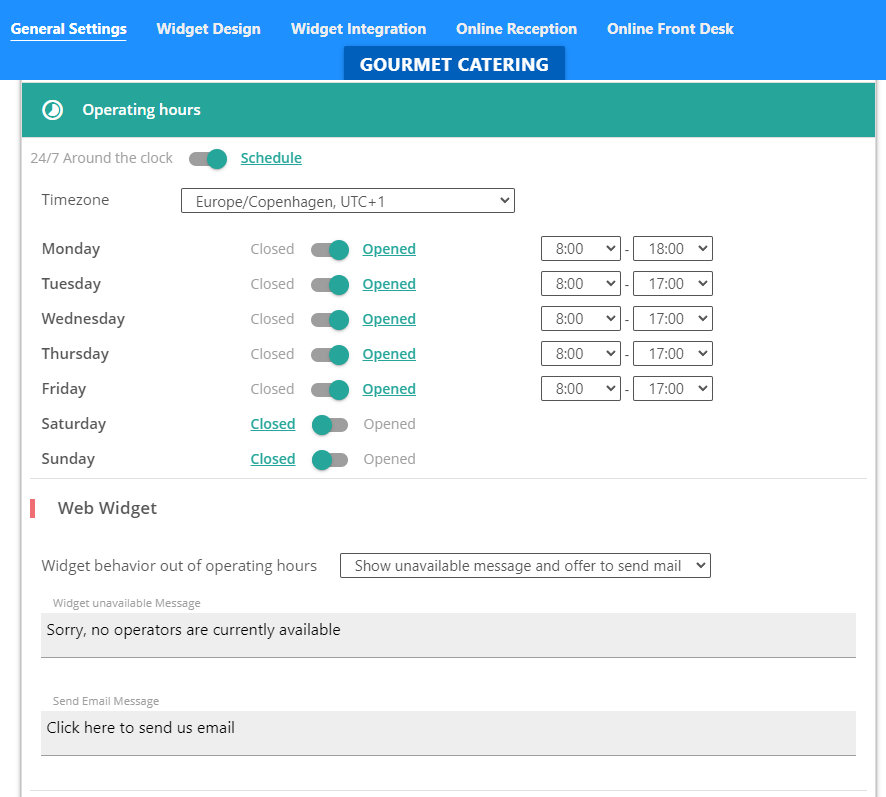Open the Widget Integration tab

point(358,29)
